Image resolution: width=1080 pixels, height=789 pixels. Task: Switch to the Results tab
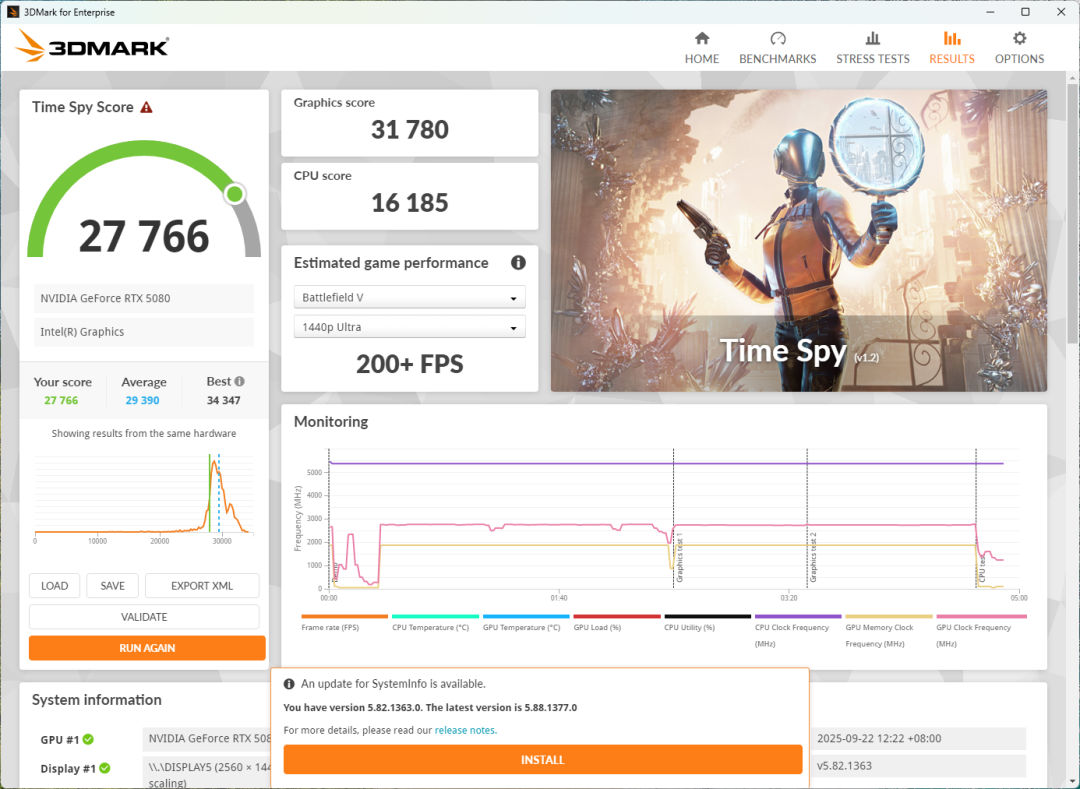point(952,48)
